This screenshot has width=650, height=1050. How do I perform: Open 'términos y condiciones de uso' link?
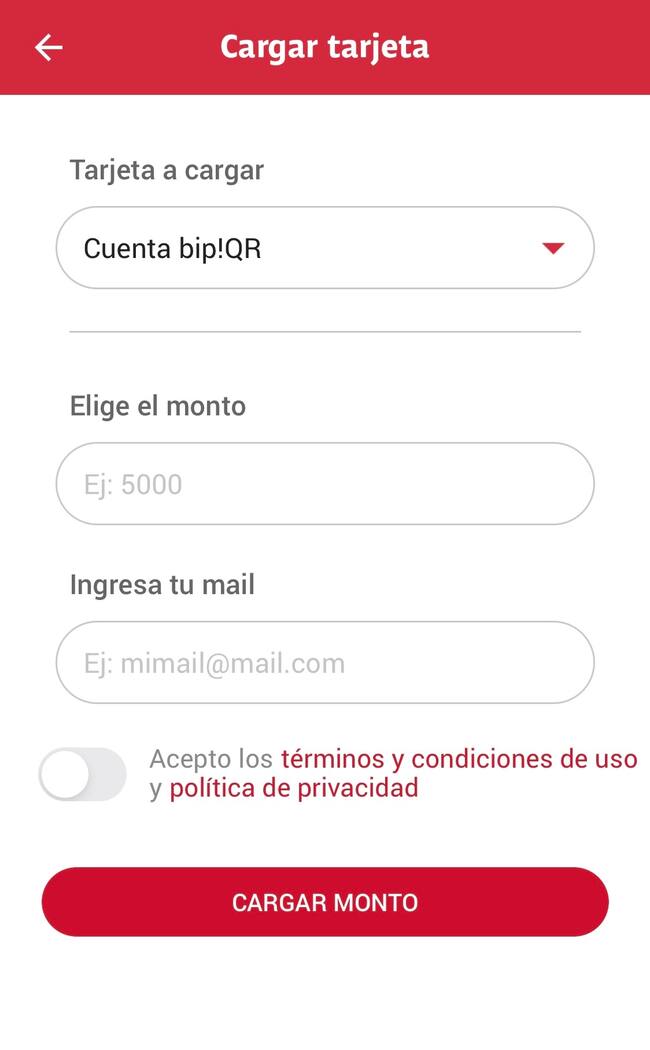point(458,759)
